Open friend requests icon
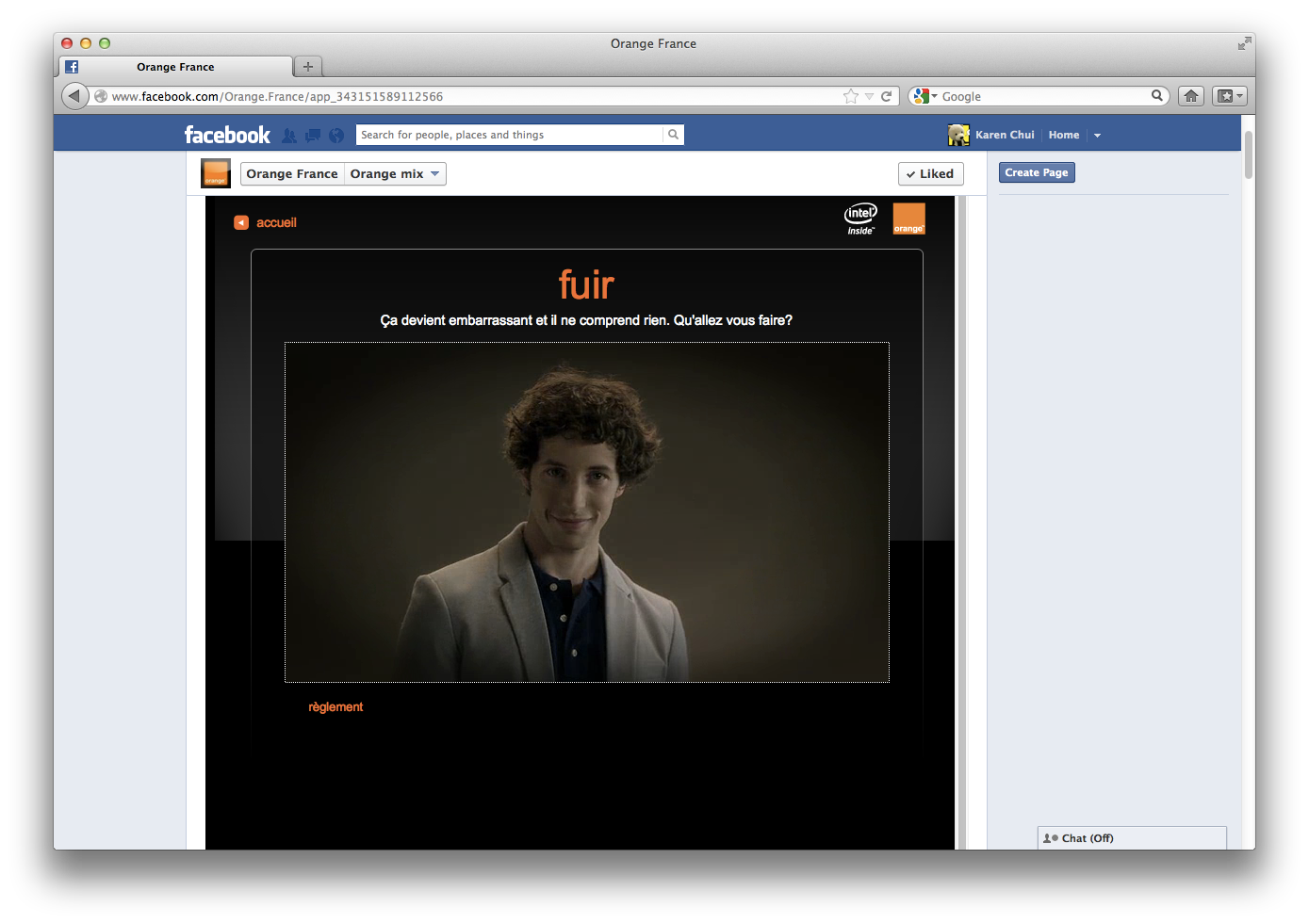Viewport: 1309px width, 924px height. click(x=289, y=136)
